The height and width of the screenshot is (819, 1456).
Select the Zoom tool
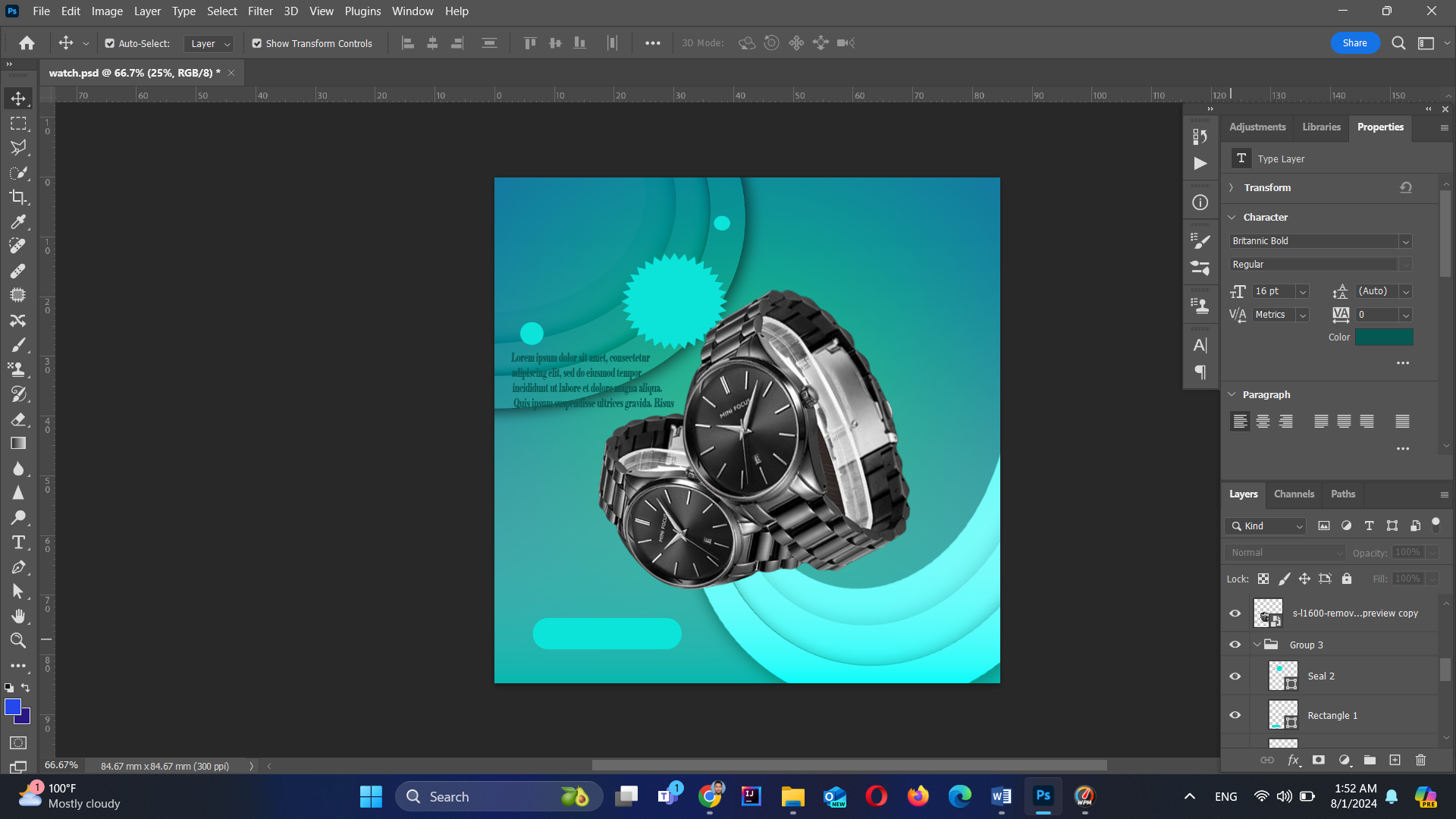[18, 641]
